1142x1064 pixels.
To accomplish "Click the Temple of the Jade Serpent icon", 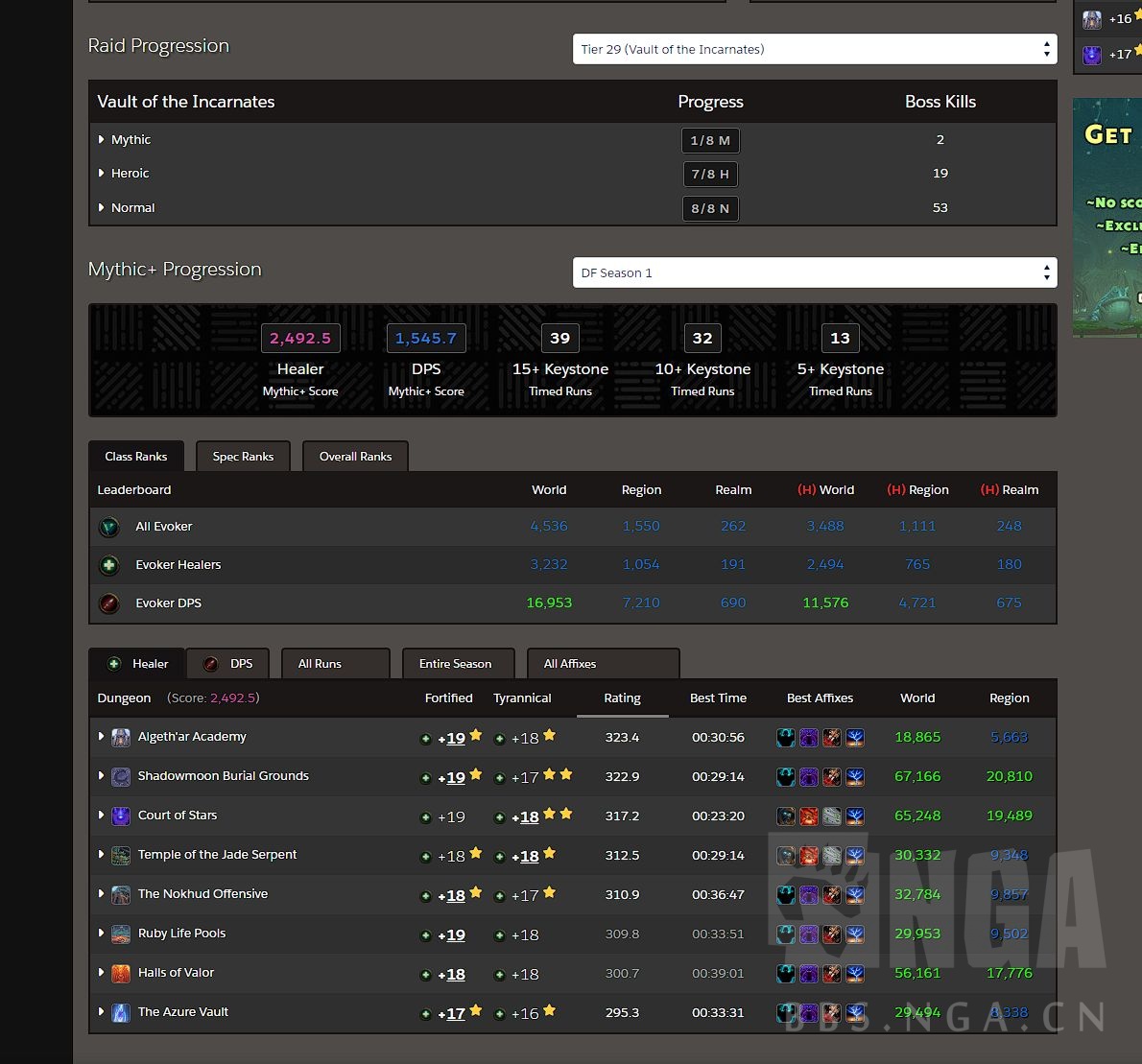I will click(121, 856).
